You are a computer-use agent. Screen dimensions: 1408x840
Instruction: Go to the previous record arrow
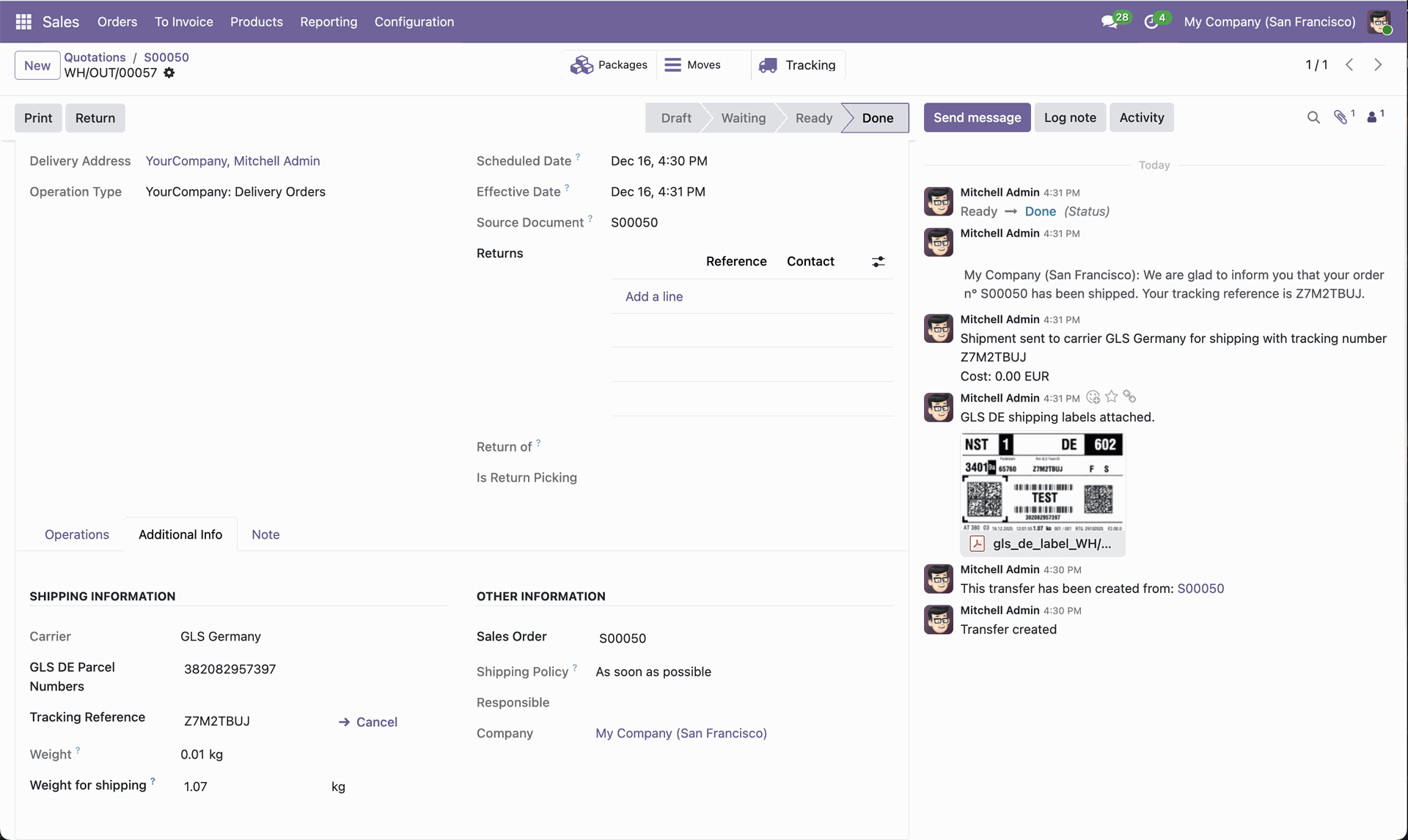click(1349, 65)
